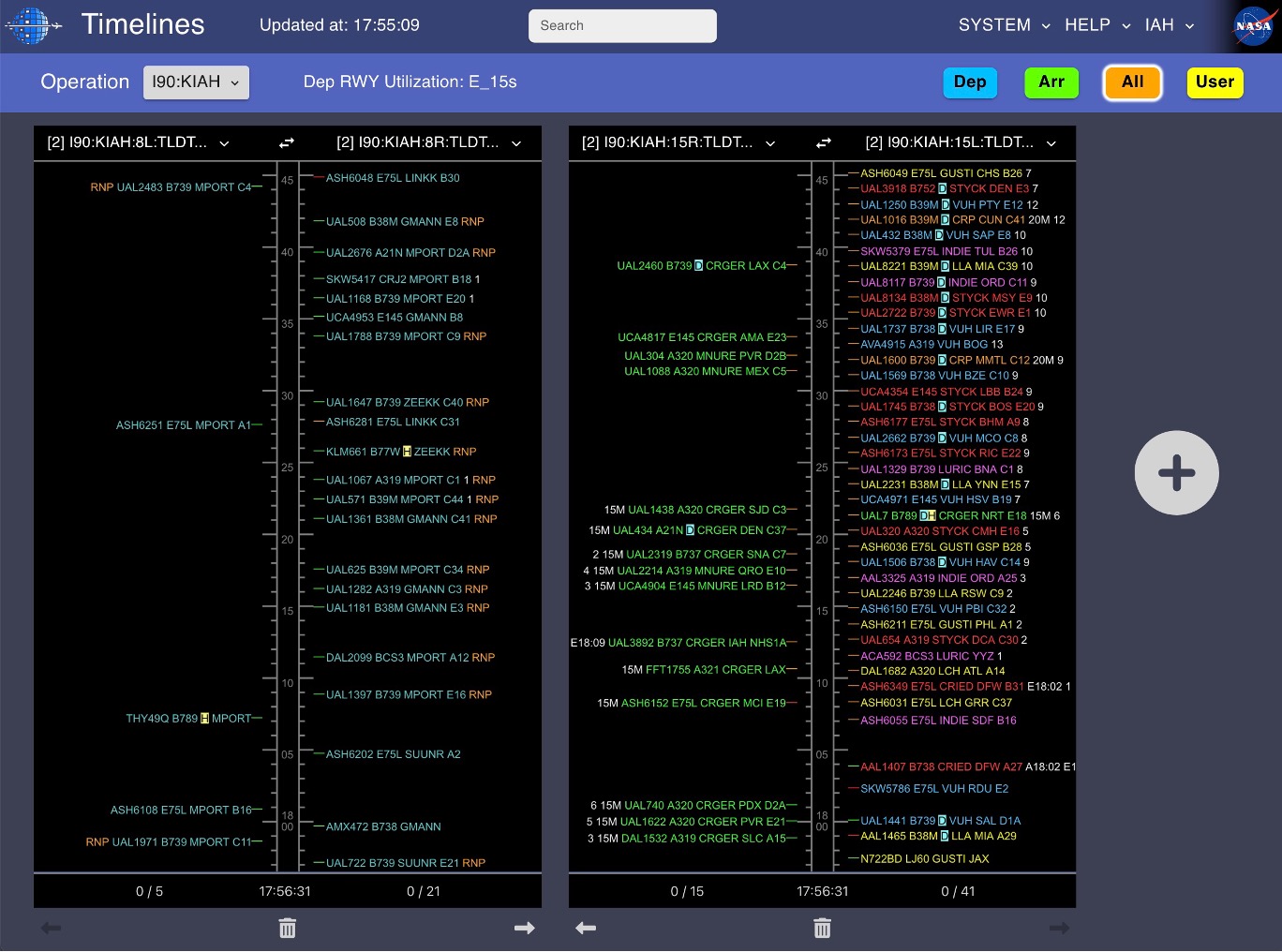Select flight AVA4915 A319 VUH BOG
This screenshot has height=952, width=1282.
932,345
